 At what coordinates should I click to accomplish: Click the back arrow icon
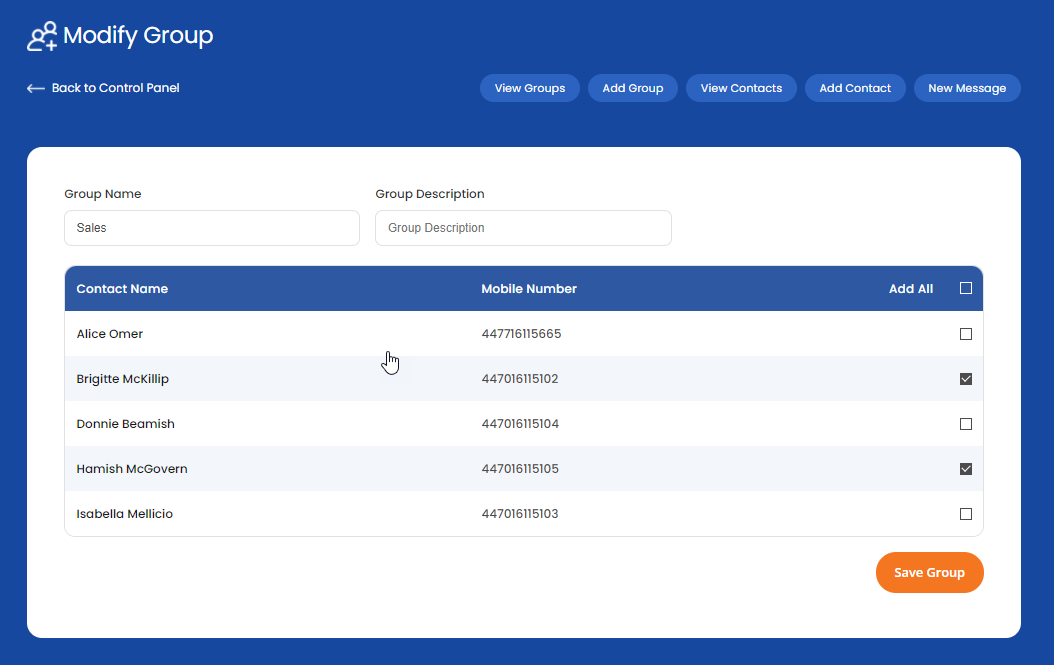(x=36, y=89)
